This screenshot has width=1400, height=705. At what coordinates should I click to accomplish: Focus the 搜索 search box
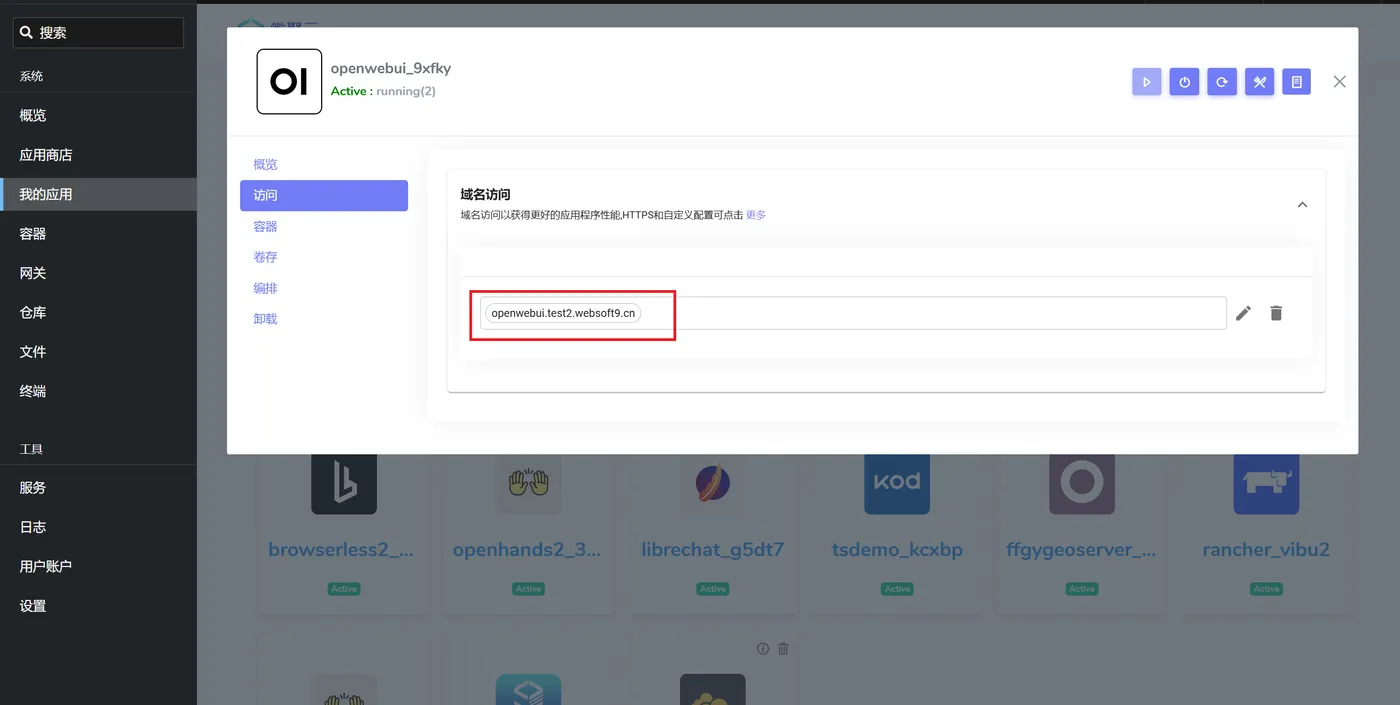click(98, 33)
